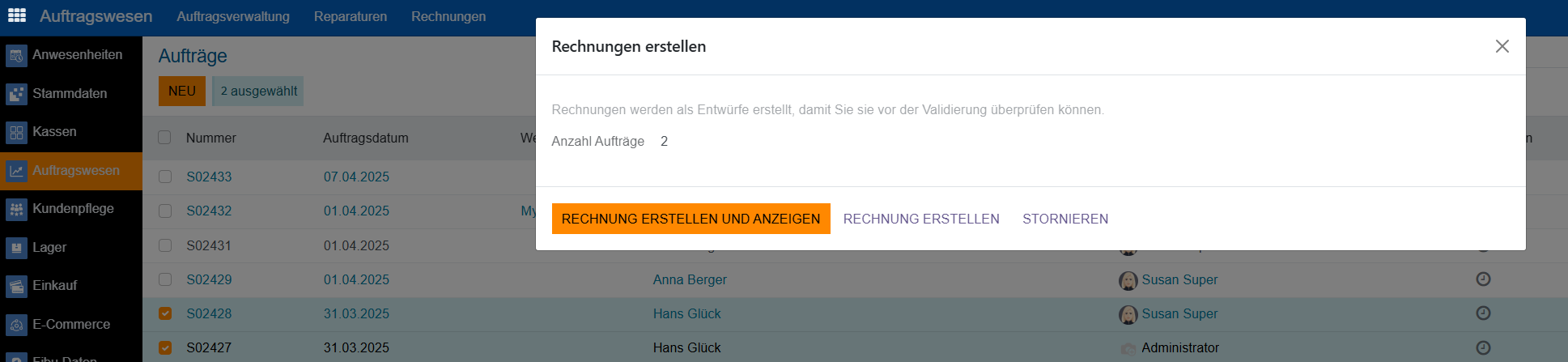Uncheck order S02428 checkbox
This screenshot has width=1568, height=362.
point(165,313)
